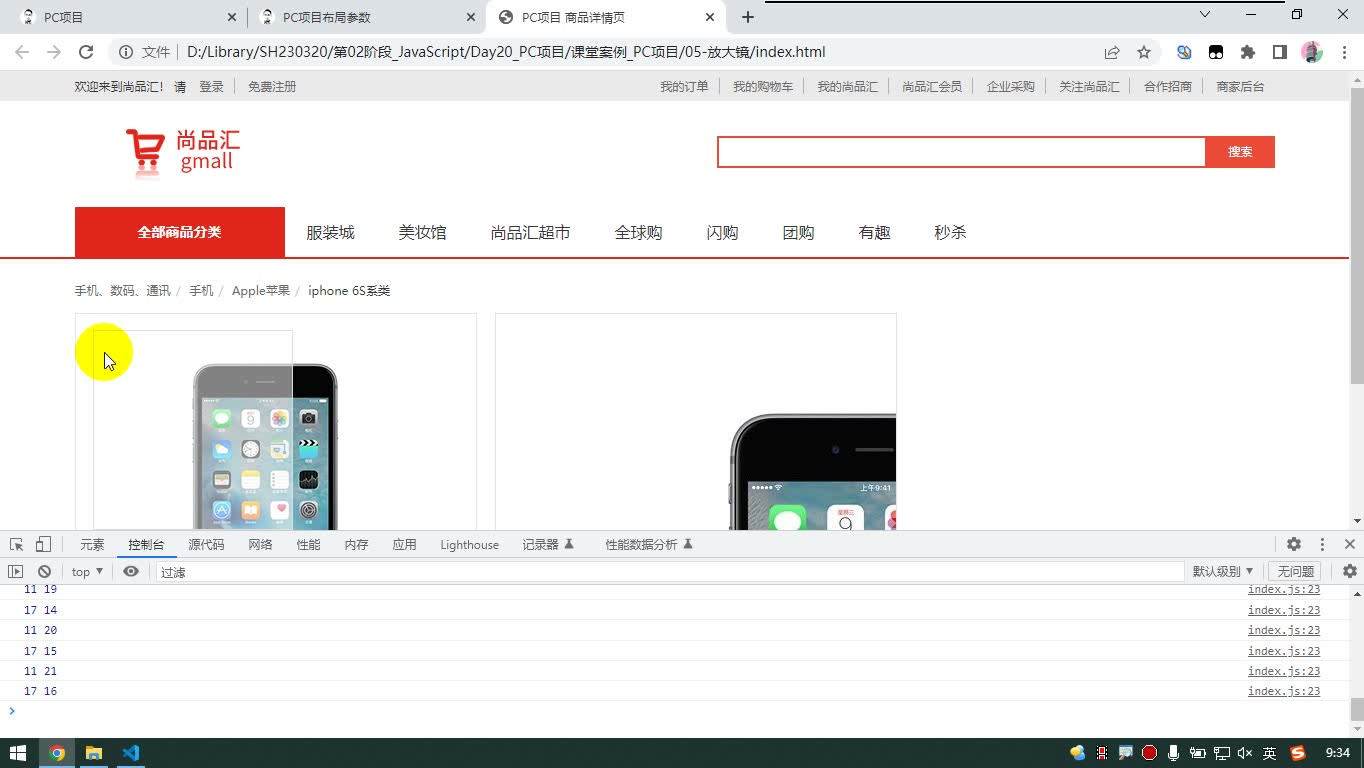Go back to the previous page
This screenshot has width=1364, height=768.
[x=22, y=52]
